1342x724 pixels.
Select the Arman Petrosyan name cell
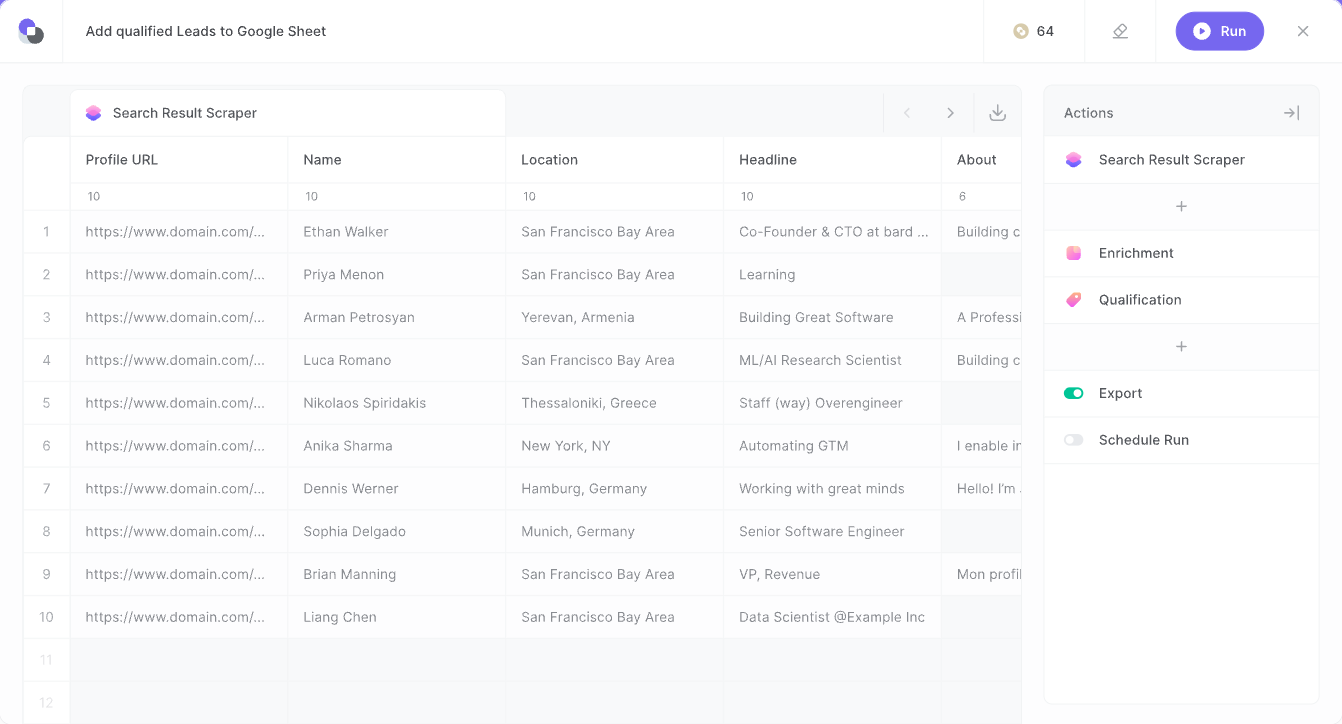397,318
